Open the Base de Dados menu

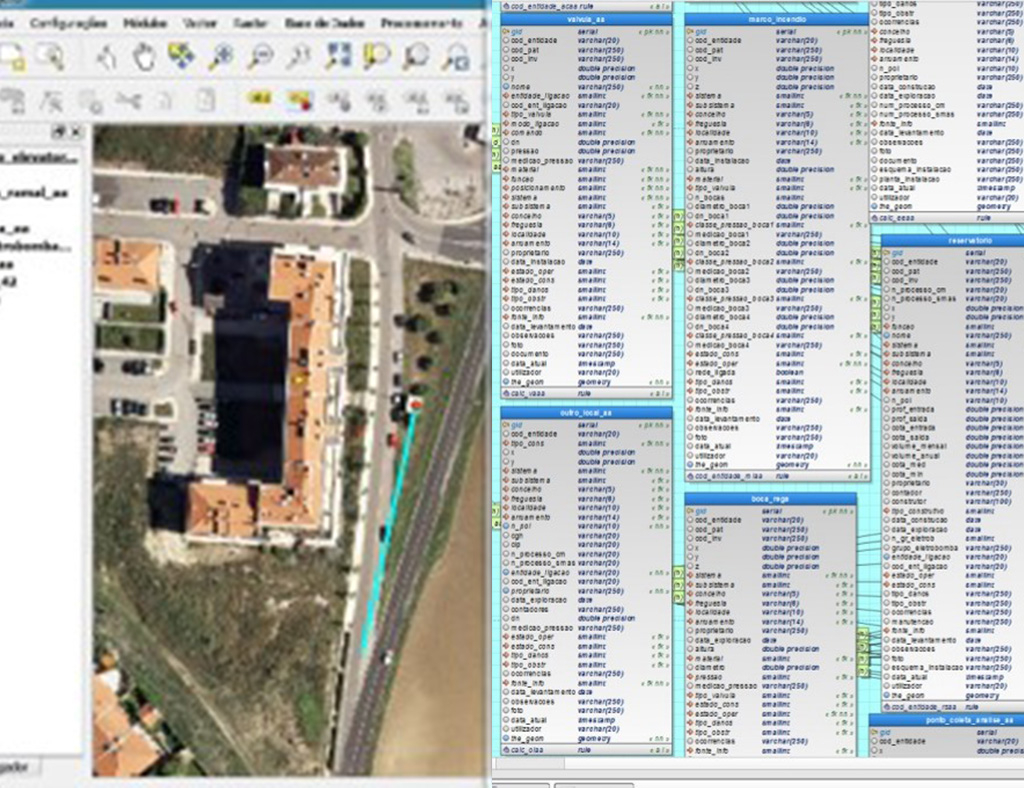coord(324,24)
